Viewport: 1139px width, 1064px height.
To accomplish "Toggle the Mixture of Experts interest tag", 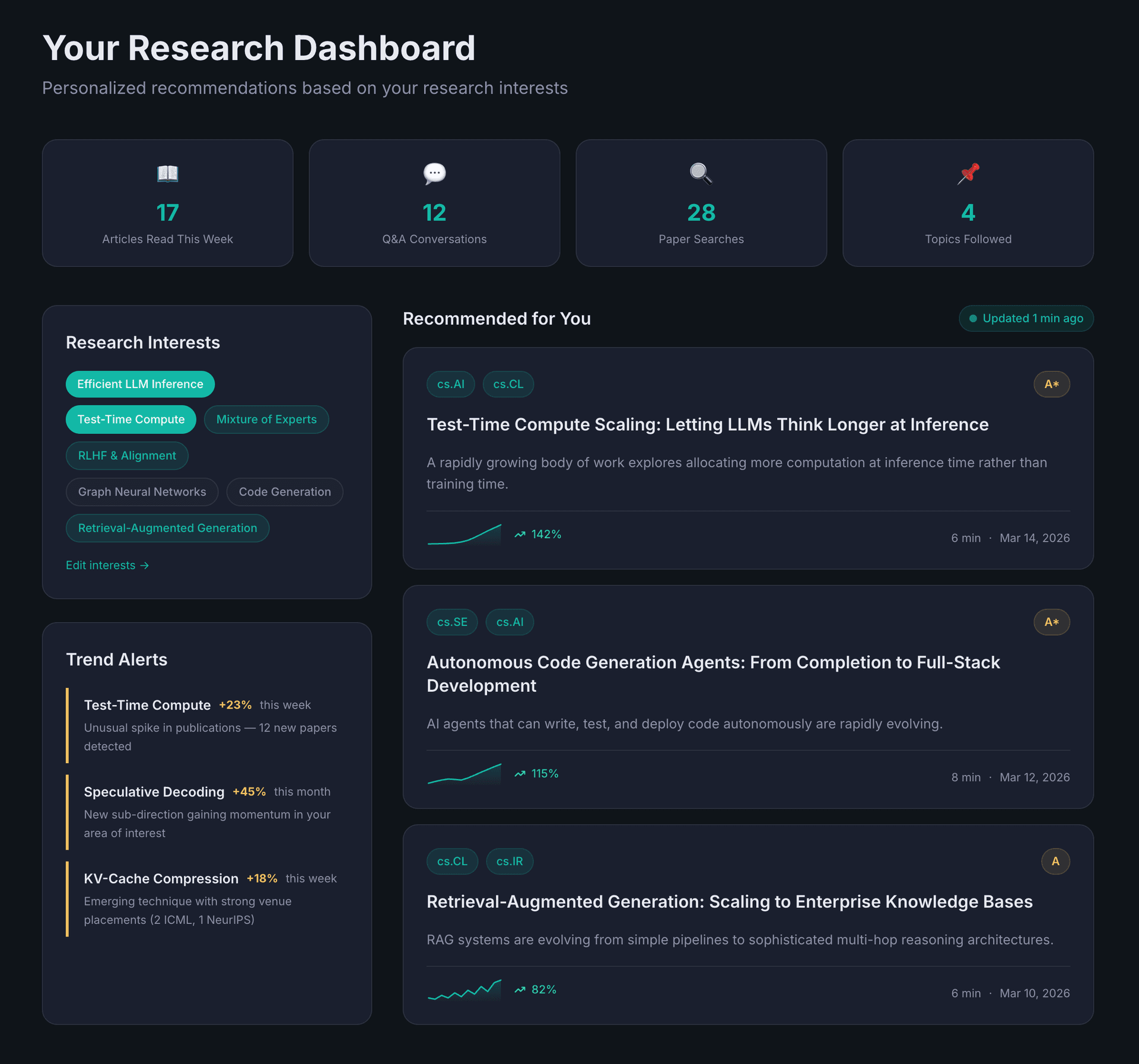I will 266,419.
